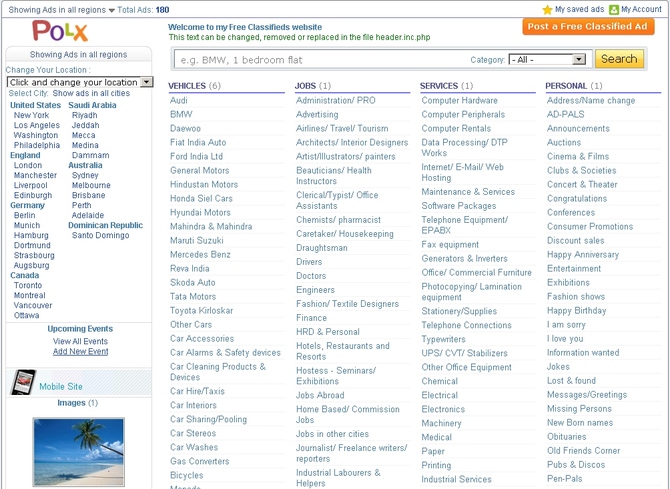This screenshot has width=670, height=489.
Task: Select Riyadh city
Action: coord(85,115)
